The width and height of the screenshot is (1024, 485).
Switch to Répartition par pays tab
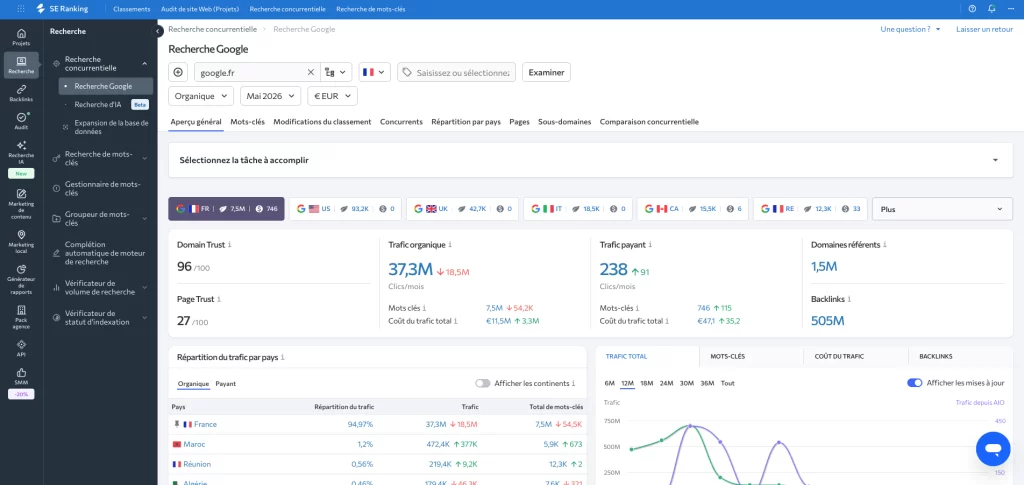click(x=466, y=121)
